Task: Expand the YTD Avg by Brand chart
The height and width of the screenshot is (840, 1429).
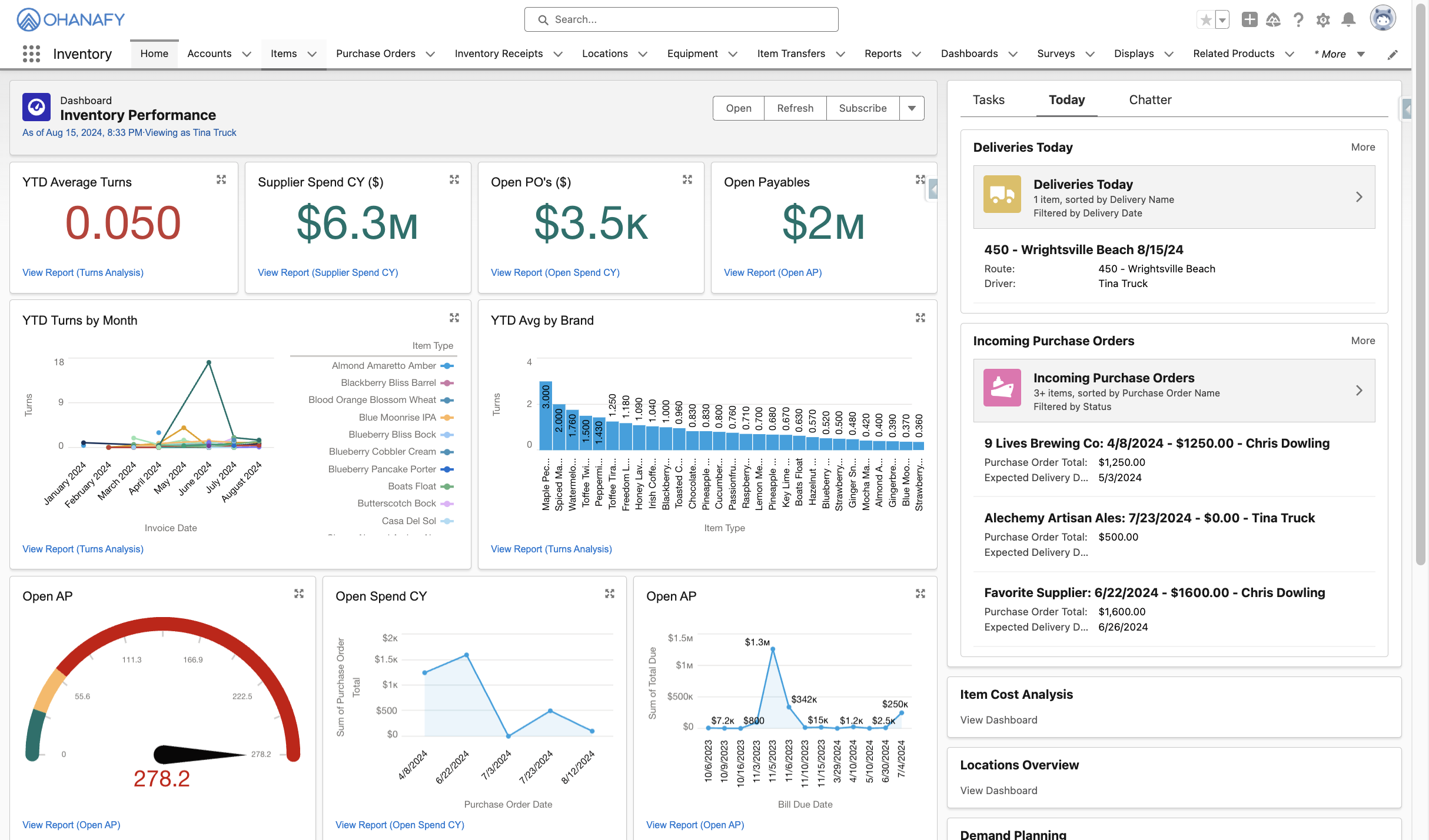Action: click(x=920, y=318)
